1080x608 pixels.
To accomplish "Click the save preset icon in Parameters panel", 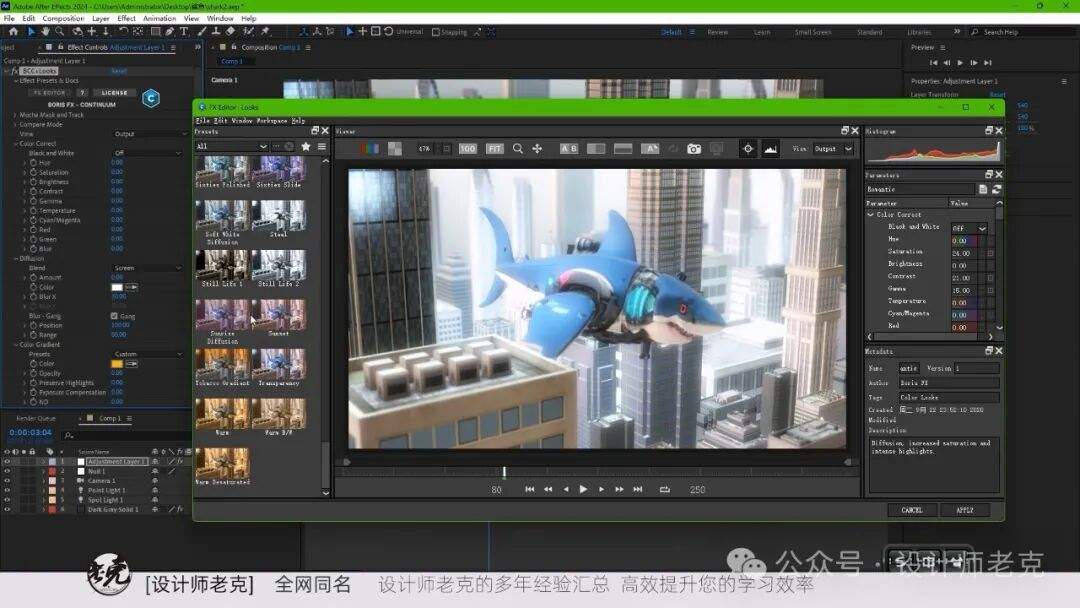I will 983,189.
